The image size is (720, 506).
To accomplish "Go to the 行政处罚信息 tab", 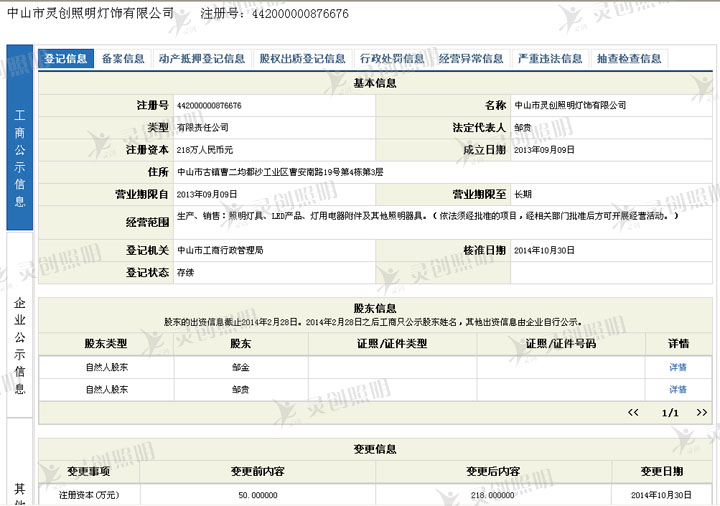I will click(x=392, y=59).
